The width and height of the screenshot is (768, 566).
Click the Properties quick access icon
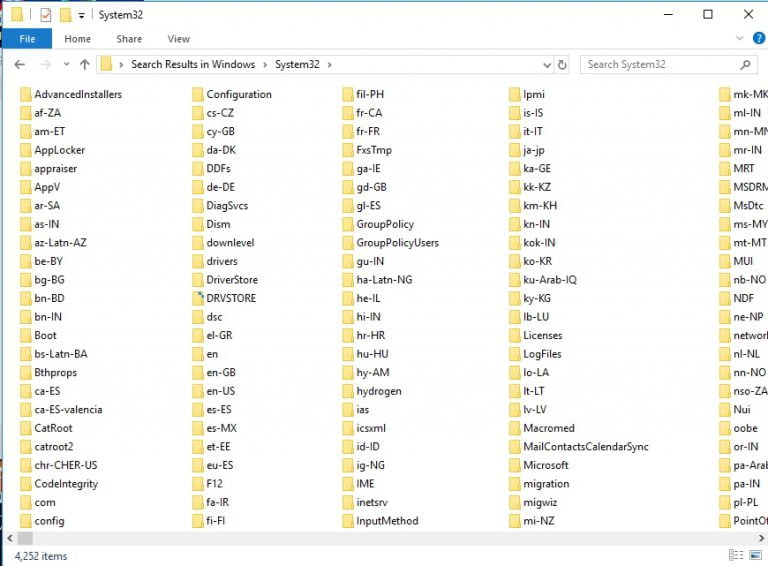(46, 15)
